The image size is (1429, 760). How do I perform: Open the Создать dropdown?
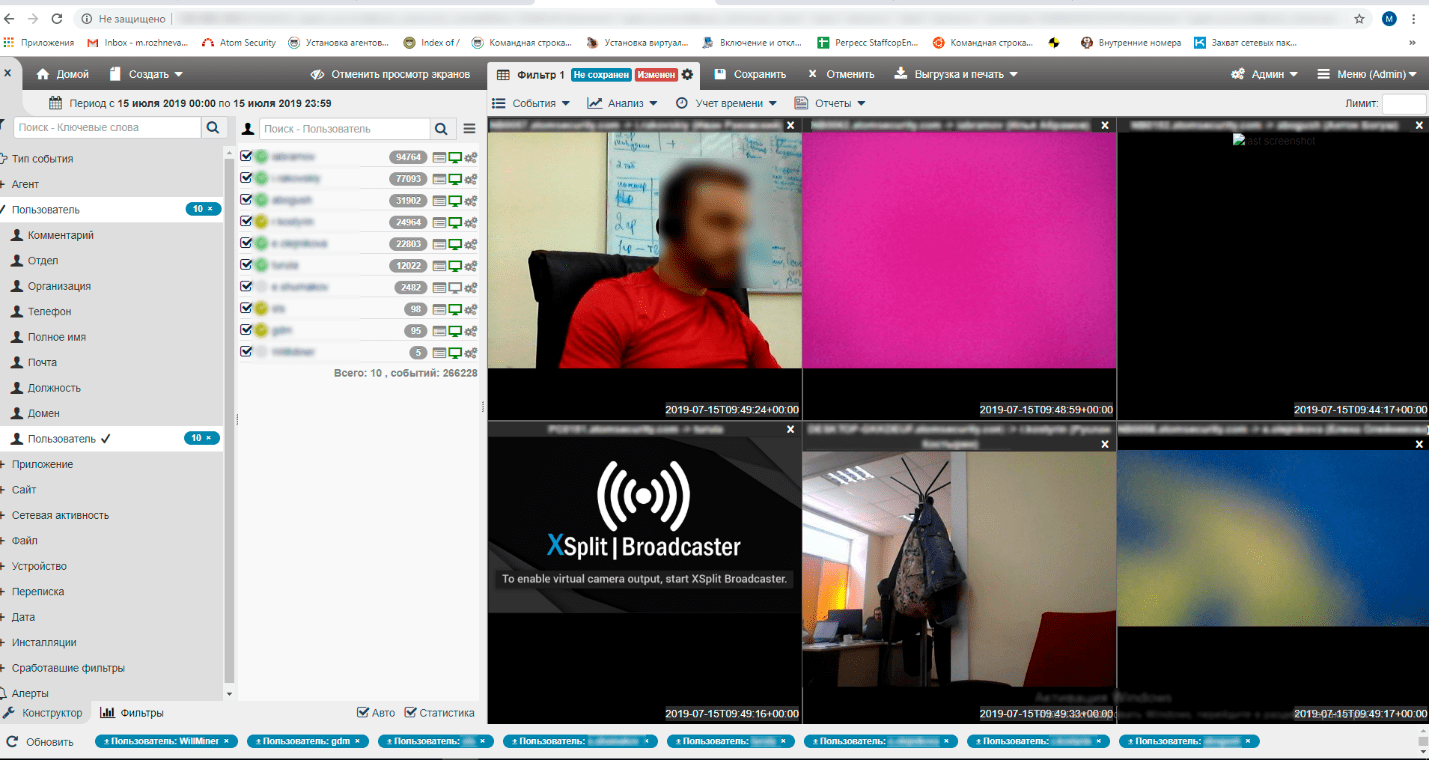[x=146, y=74]
